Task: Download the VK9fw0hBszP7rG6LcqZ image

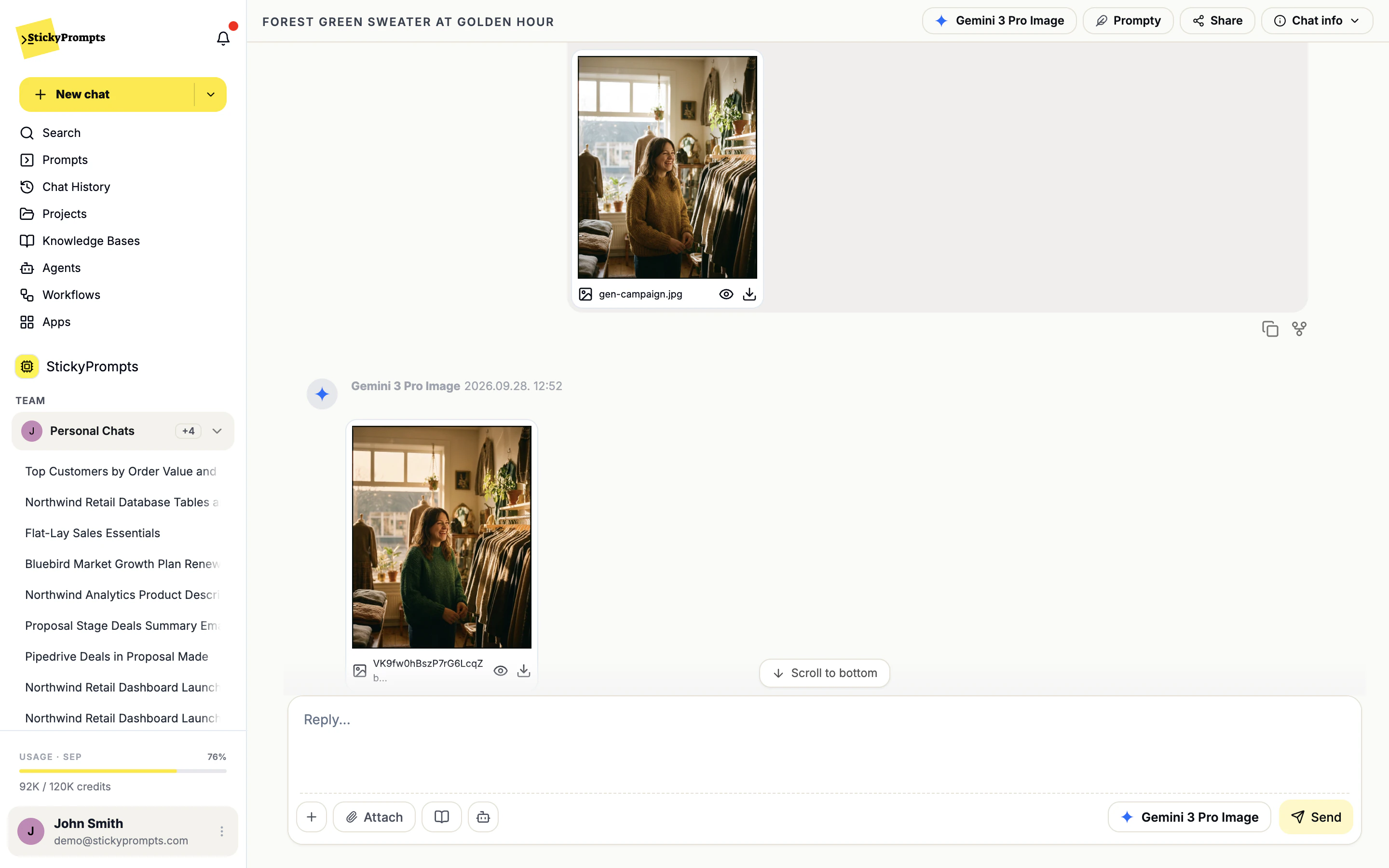Action: coord(523,670)
